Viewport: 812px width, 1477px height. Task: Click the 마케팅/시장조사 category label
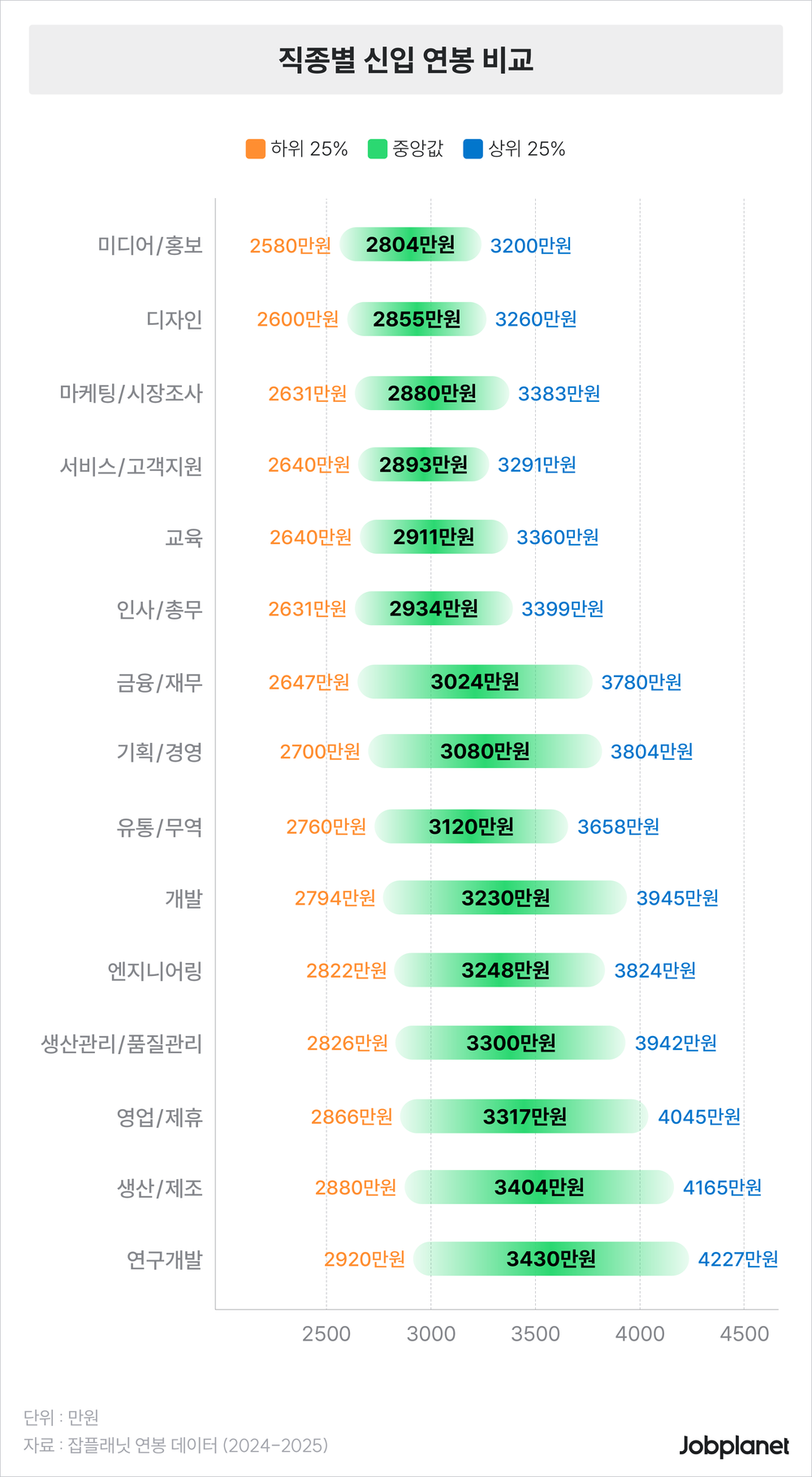click(132, 394)
